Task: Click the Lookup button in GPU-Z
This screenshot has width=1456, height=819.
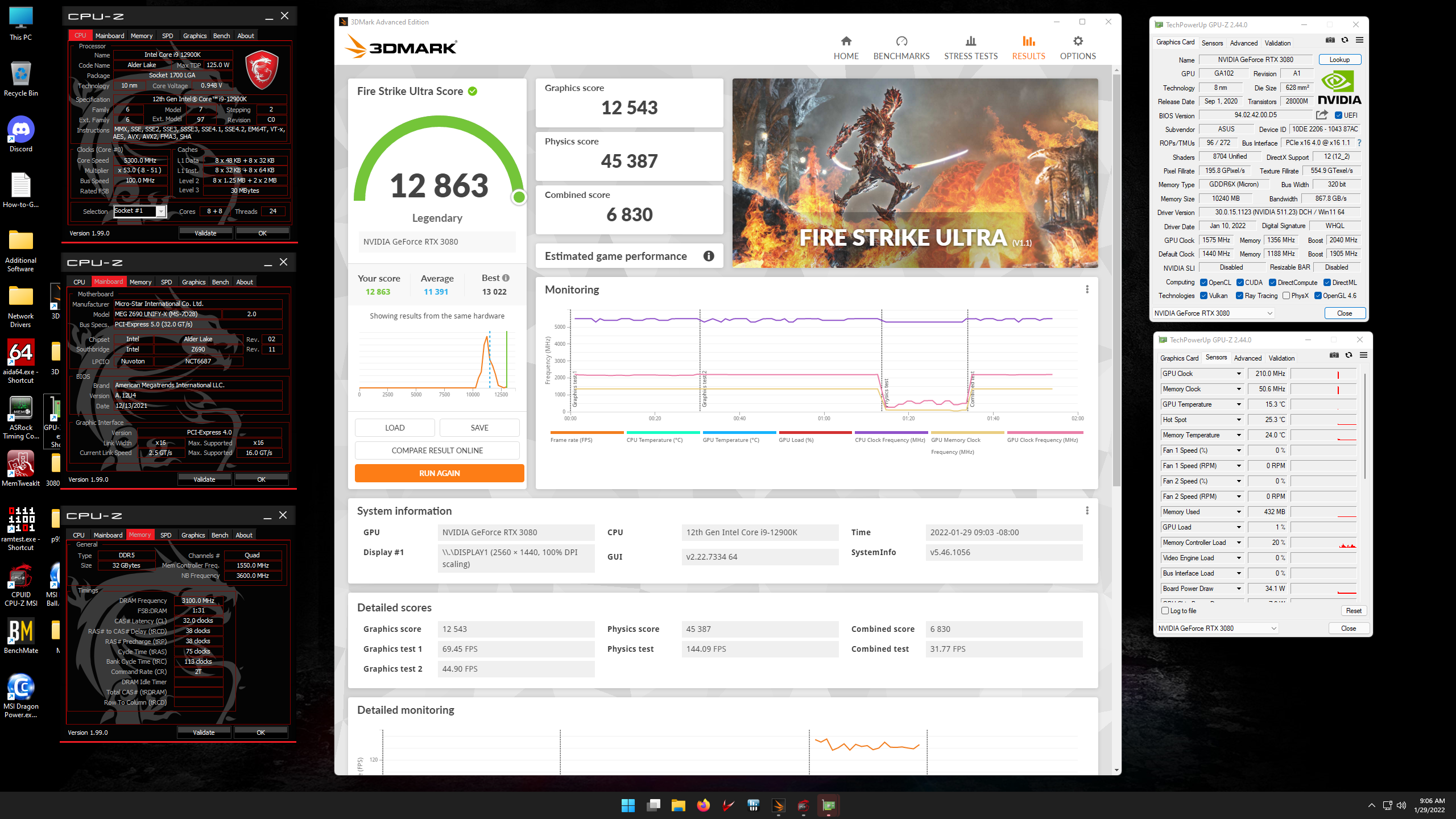Action: tap(1339, 60)
